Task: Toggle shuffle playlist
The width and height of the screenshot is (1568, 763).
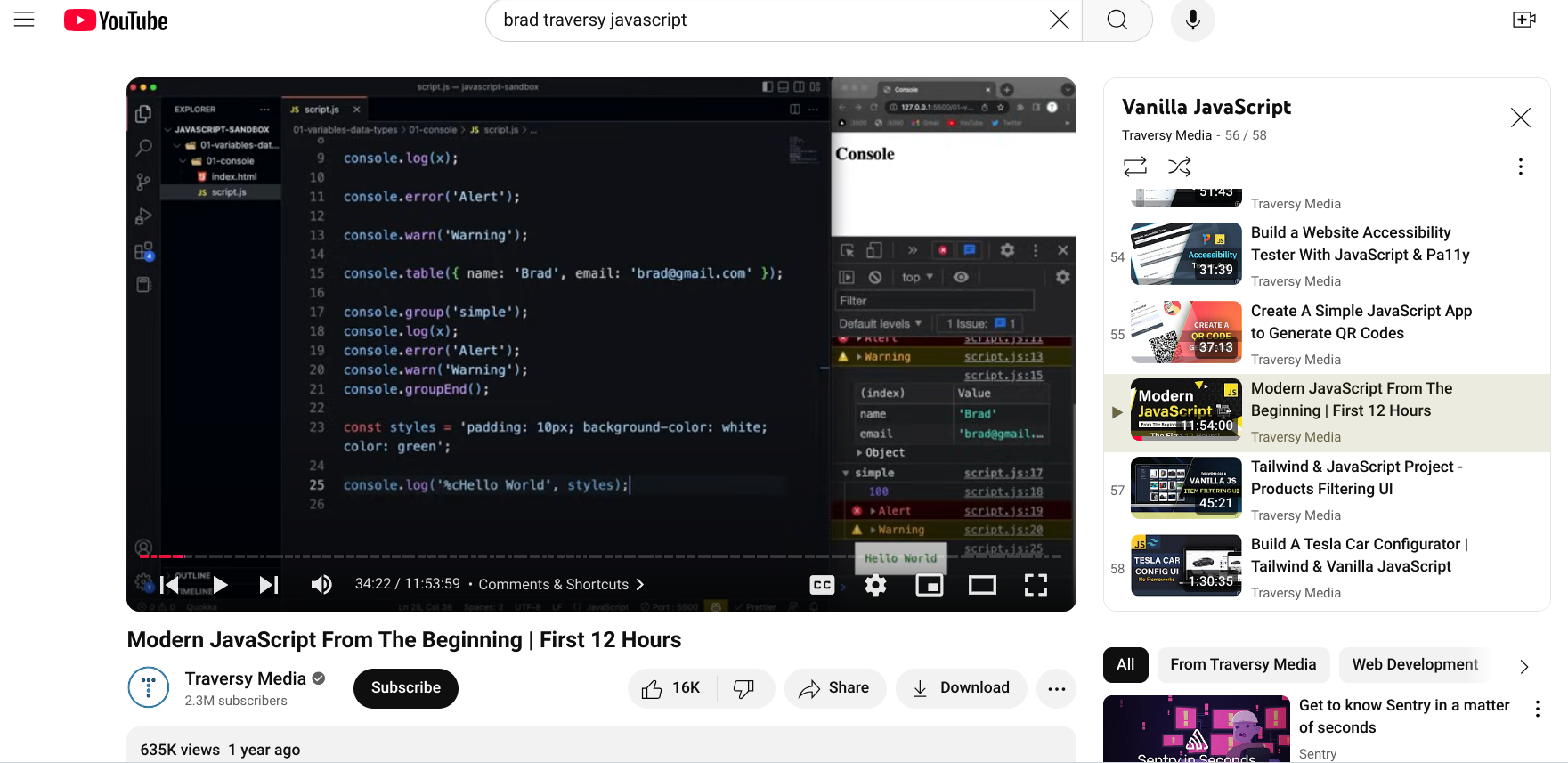Action: click(x=1180, y=166)
